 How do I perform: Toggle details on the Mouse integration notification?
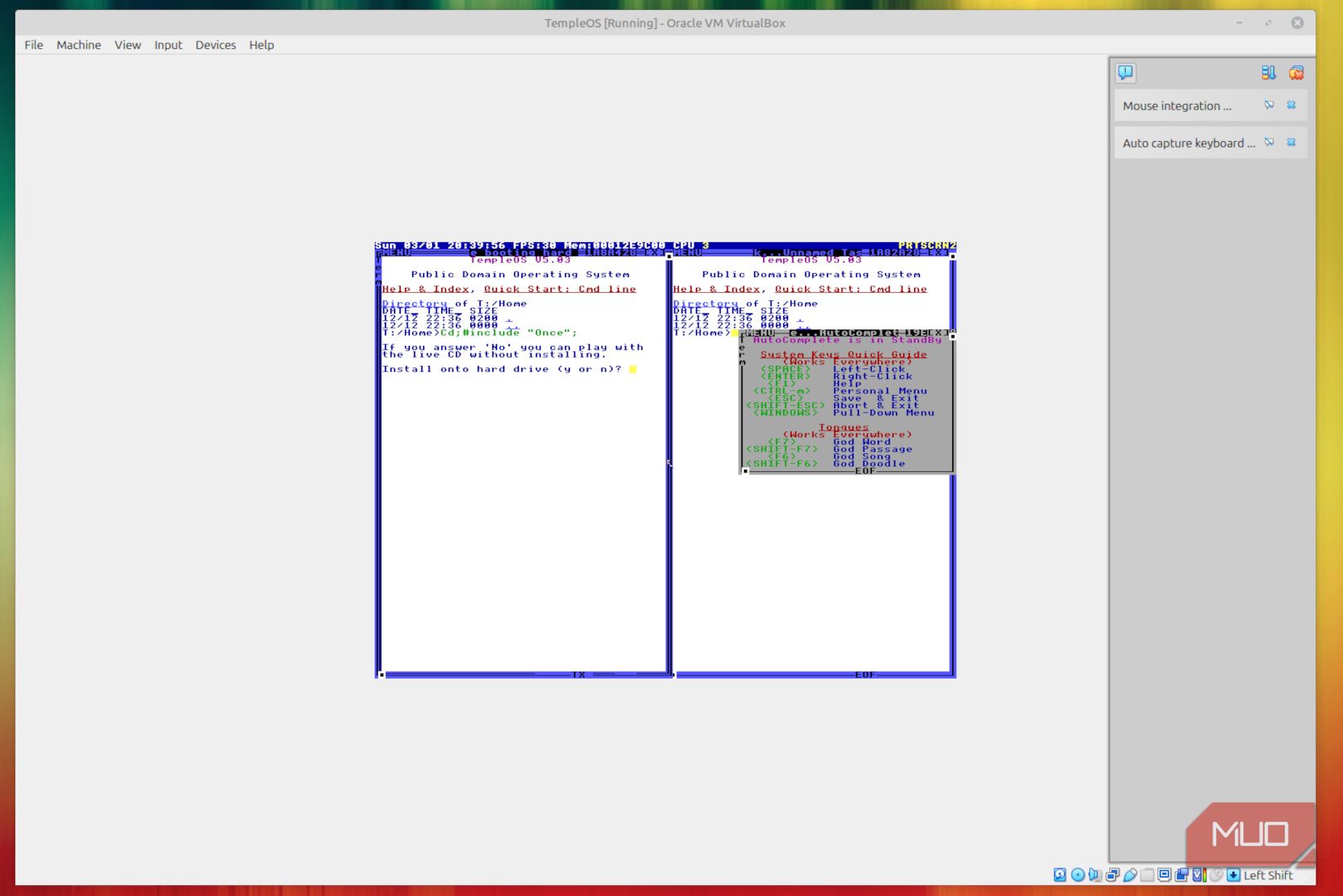1269,105
